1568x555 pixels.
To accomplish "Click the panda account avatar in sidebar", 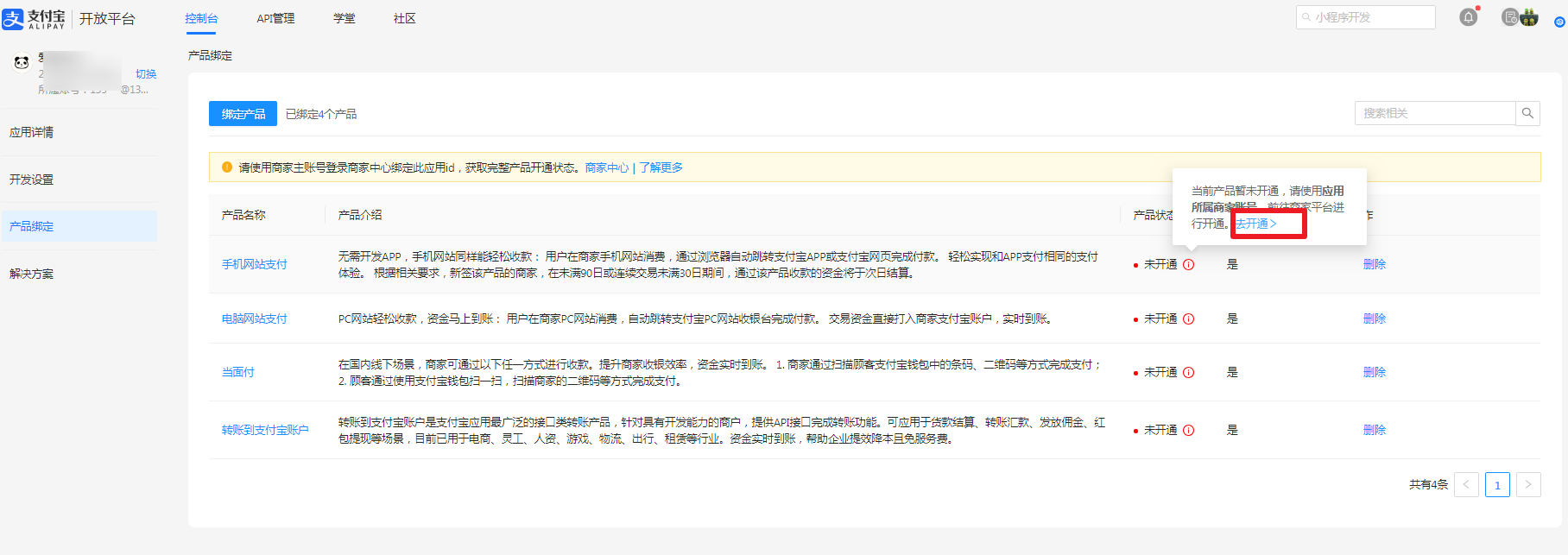I will tap(22, 62).
